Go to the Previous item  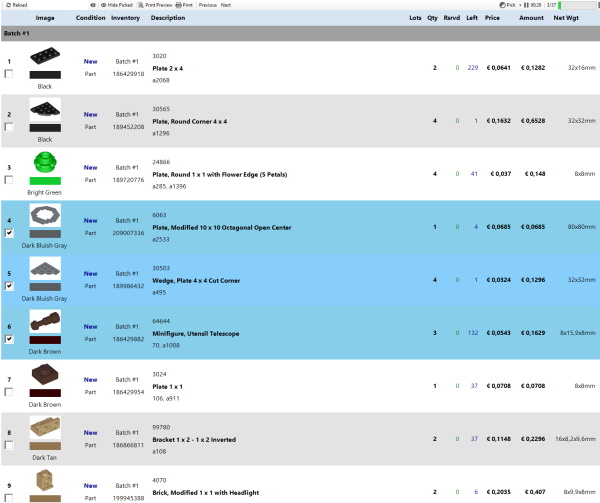click(207, 5)
